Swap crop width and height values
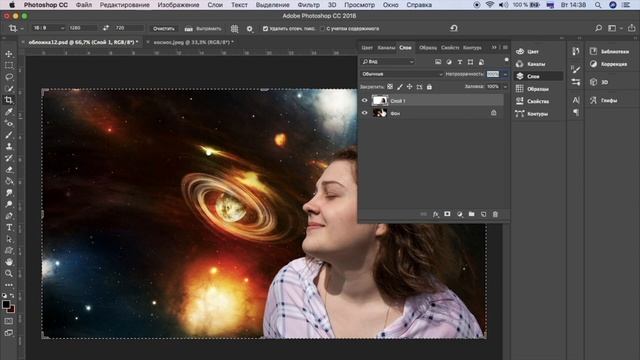The height and width of the screenshot is (360, 640). click(106, 28)
